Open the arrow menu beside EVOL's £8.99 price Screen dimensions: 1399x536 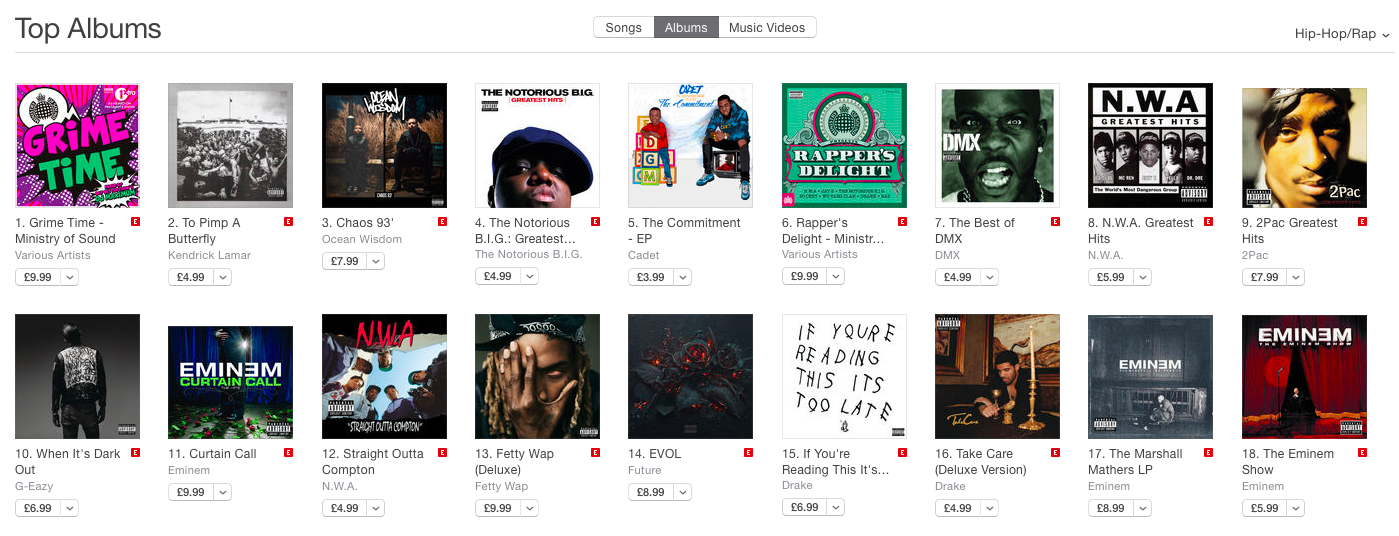[683, 492]
